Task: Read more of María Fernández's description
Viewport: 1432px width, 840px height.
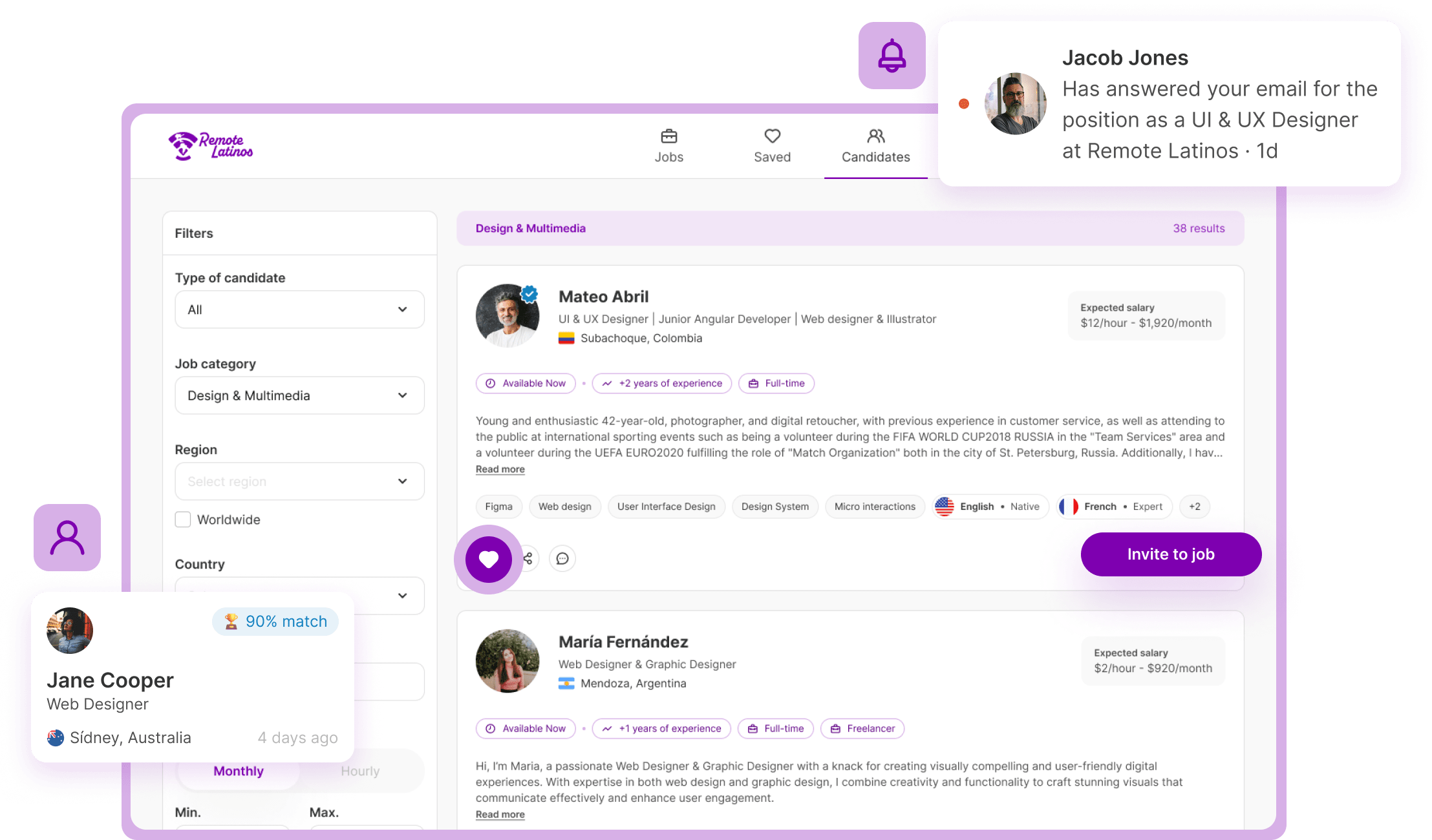Action: (499, 814)
